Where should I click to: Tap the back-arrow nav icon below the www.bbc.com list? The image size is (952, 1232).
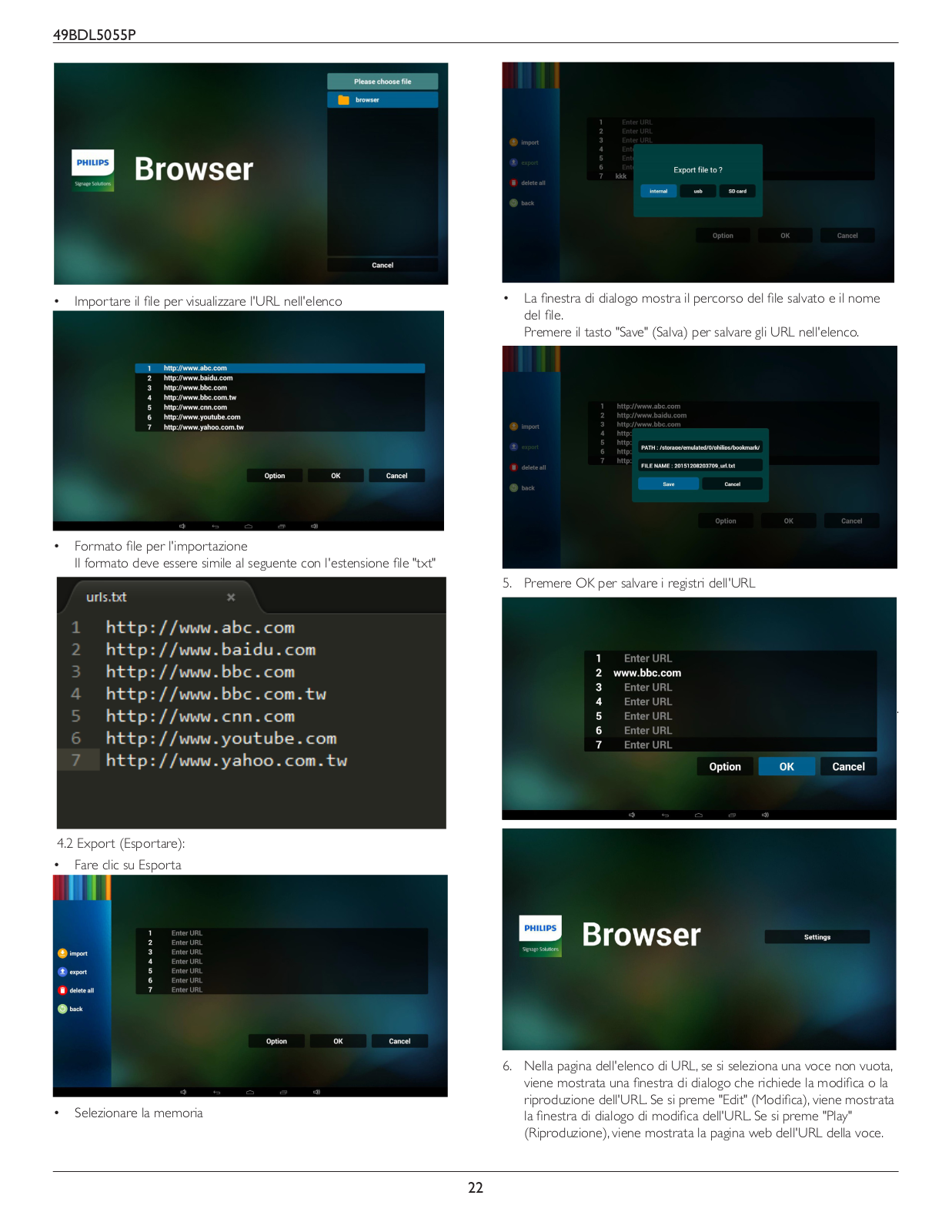pyautogui.click(x=666, y=815)
